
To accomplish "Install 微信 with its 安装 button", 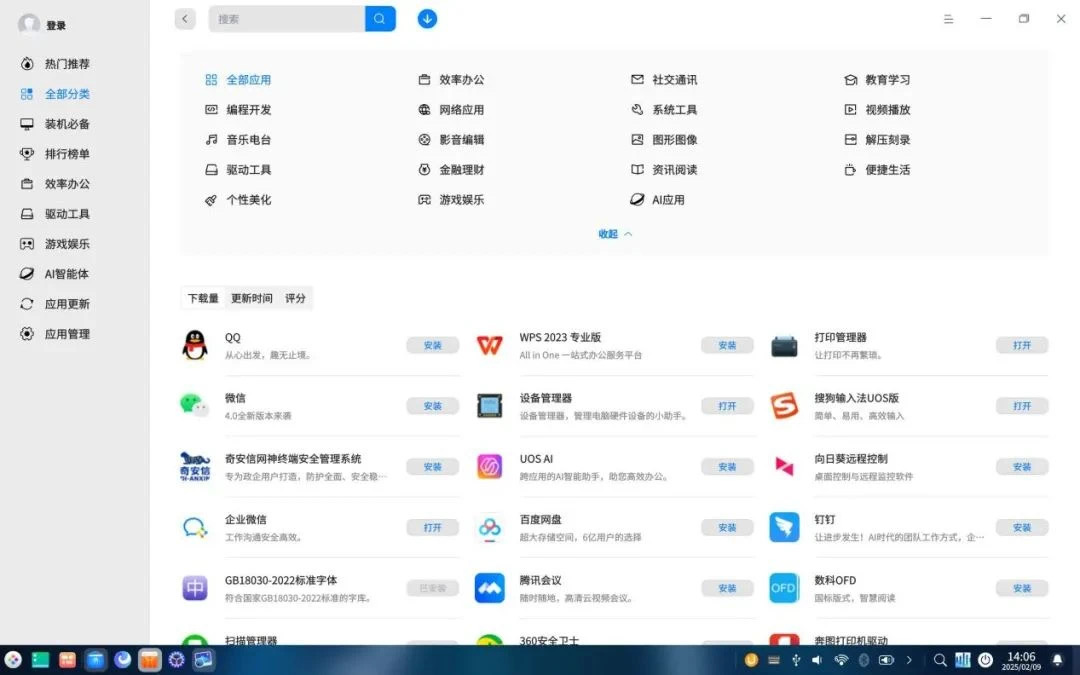I will [433, 406].
